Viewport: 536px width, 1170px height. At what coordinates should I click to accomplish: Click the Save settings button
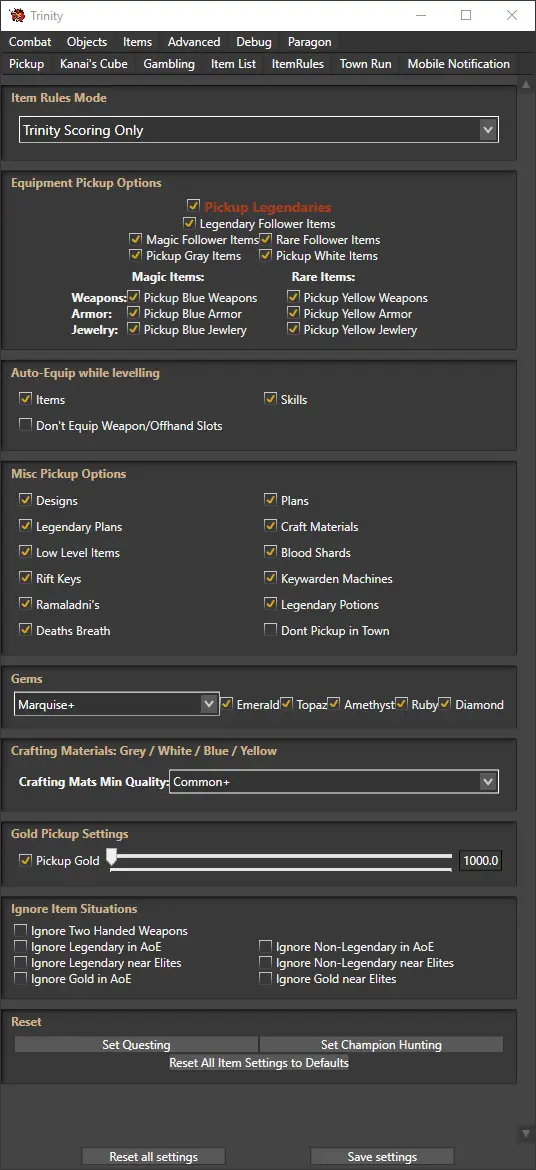coord(382,1157)
